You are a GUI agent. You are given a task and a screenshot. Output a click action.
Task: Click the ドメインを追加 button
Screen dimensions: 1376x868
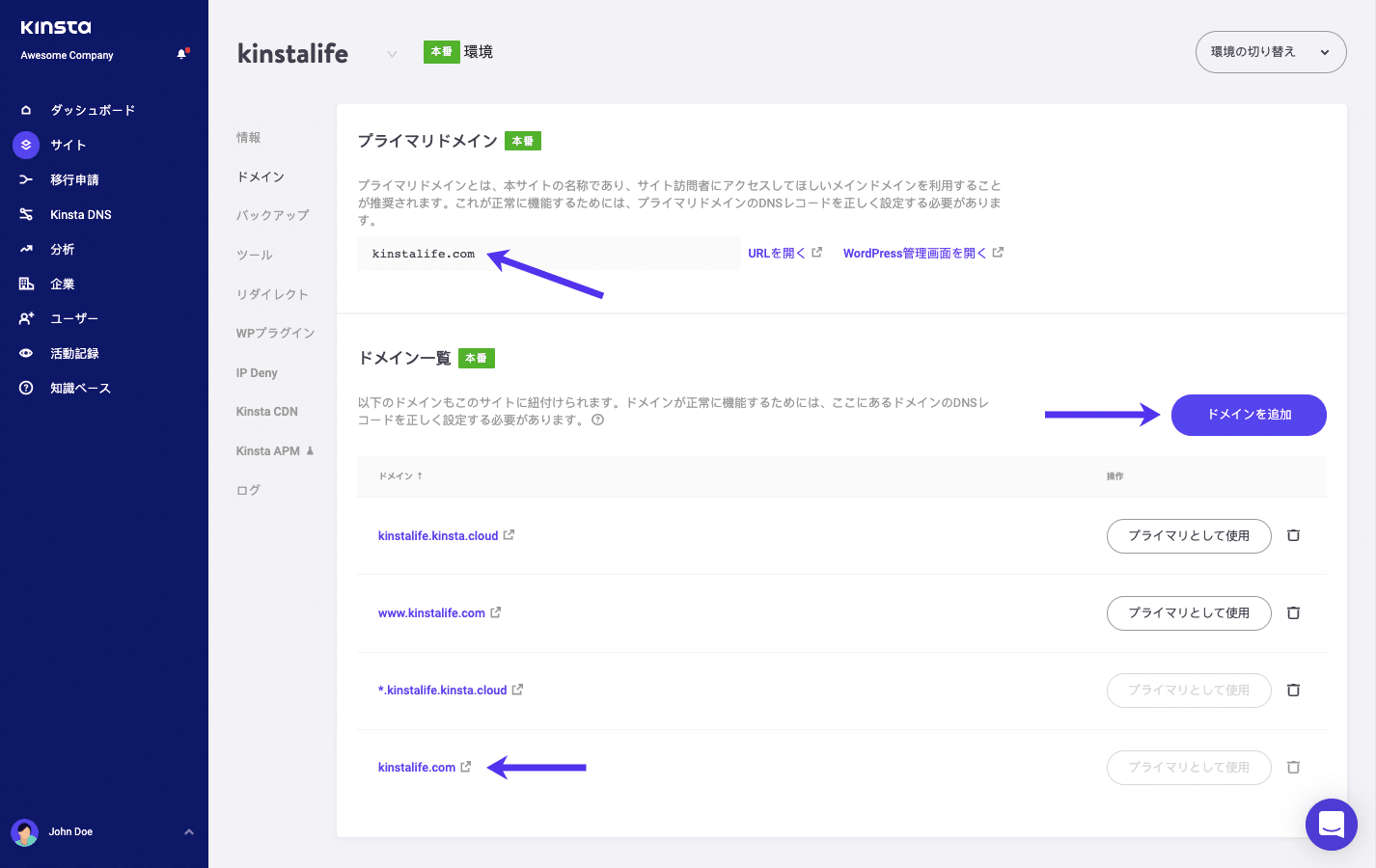(x=1248, y=415)
